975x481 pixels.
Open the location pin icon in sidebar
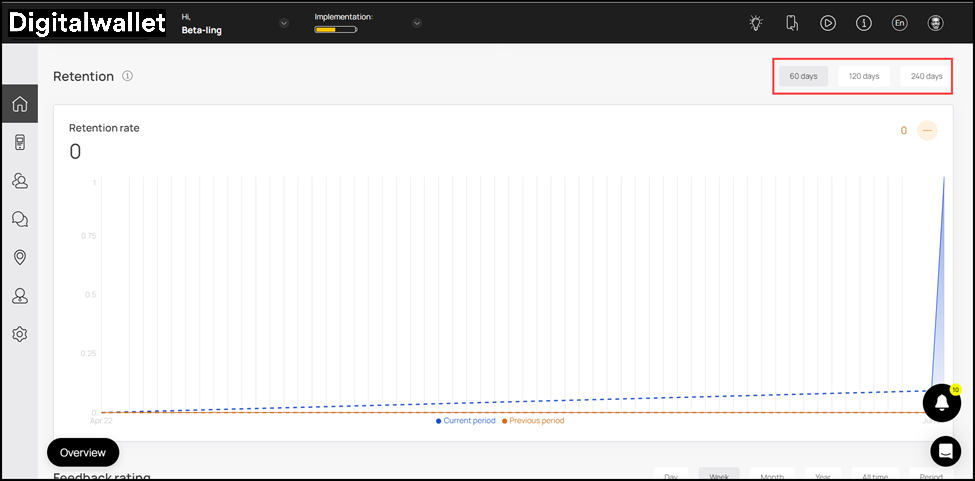click(x=19, y=257)
